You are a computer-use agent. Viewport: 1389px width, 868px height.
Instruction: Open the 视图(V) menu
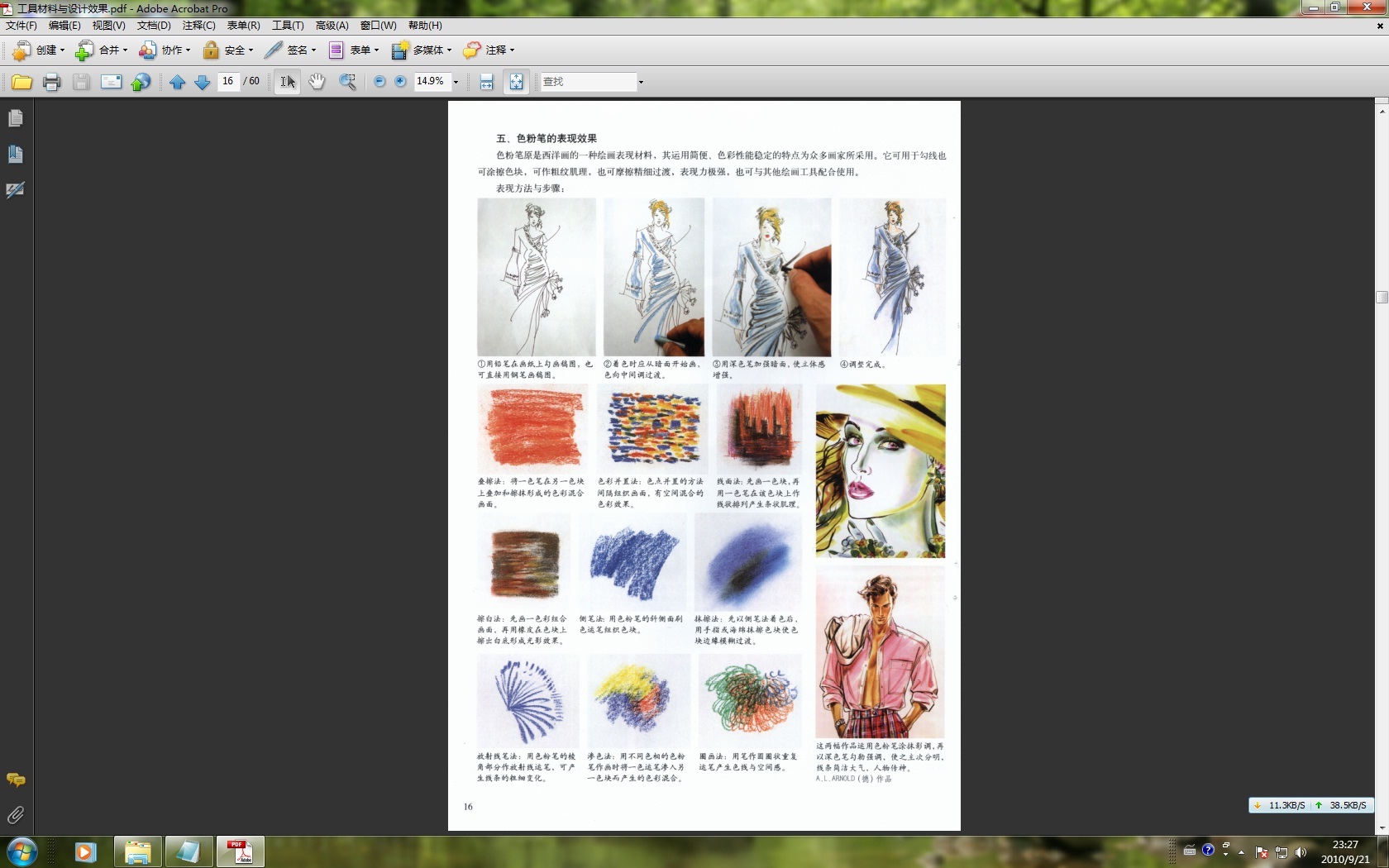coord(108,26)
